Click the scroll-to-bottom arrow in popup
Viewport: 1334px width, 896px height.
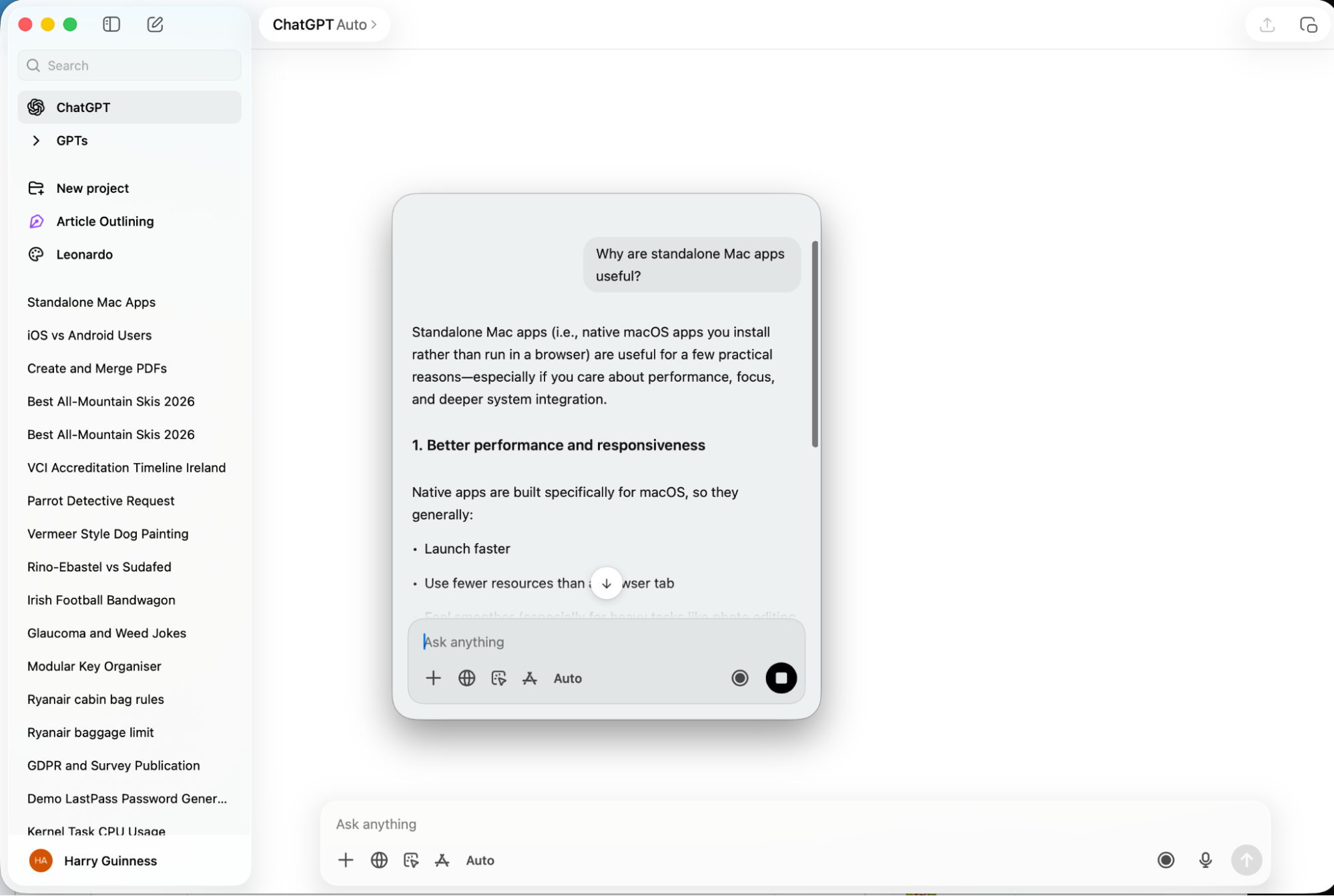(x=606, y=583)
